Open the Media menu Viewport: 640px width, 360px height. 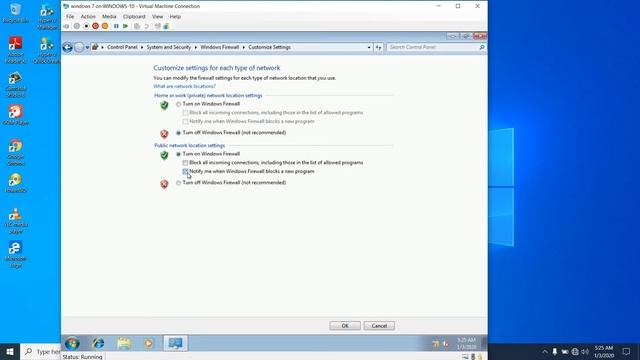pyautogui.click(x=109, y=17)
